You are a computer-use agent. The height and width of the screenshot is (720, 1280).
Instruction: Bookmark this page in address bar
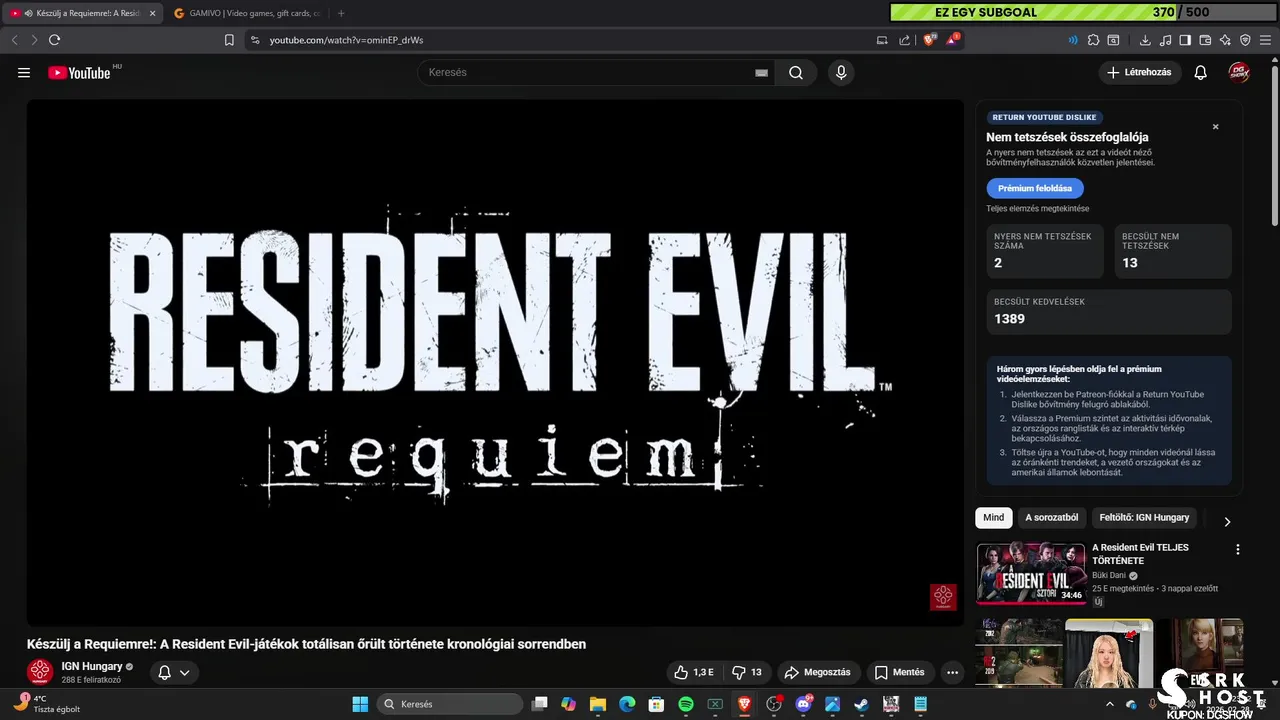[x=229, y=40]
